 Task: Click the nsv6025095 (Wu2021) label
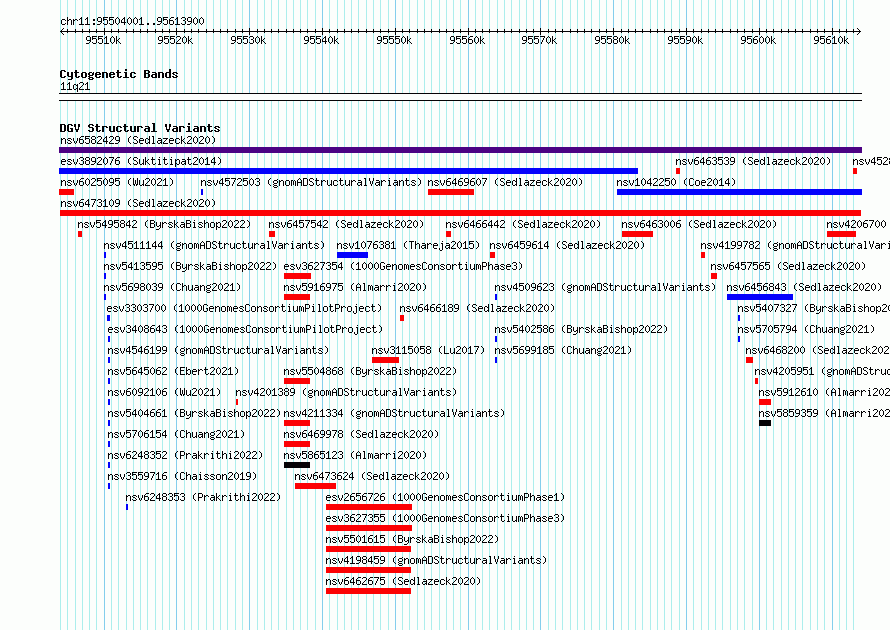click(x=117, y=182)
